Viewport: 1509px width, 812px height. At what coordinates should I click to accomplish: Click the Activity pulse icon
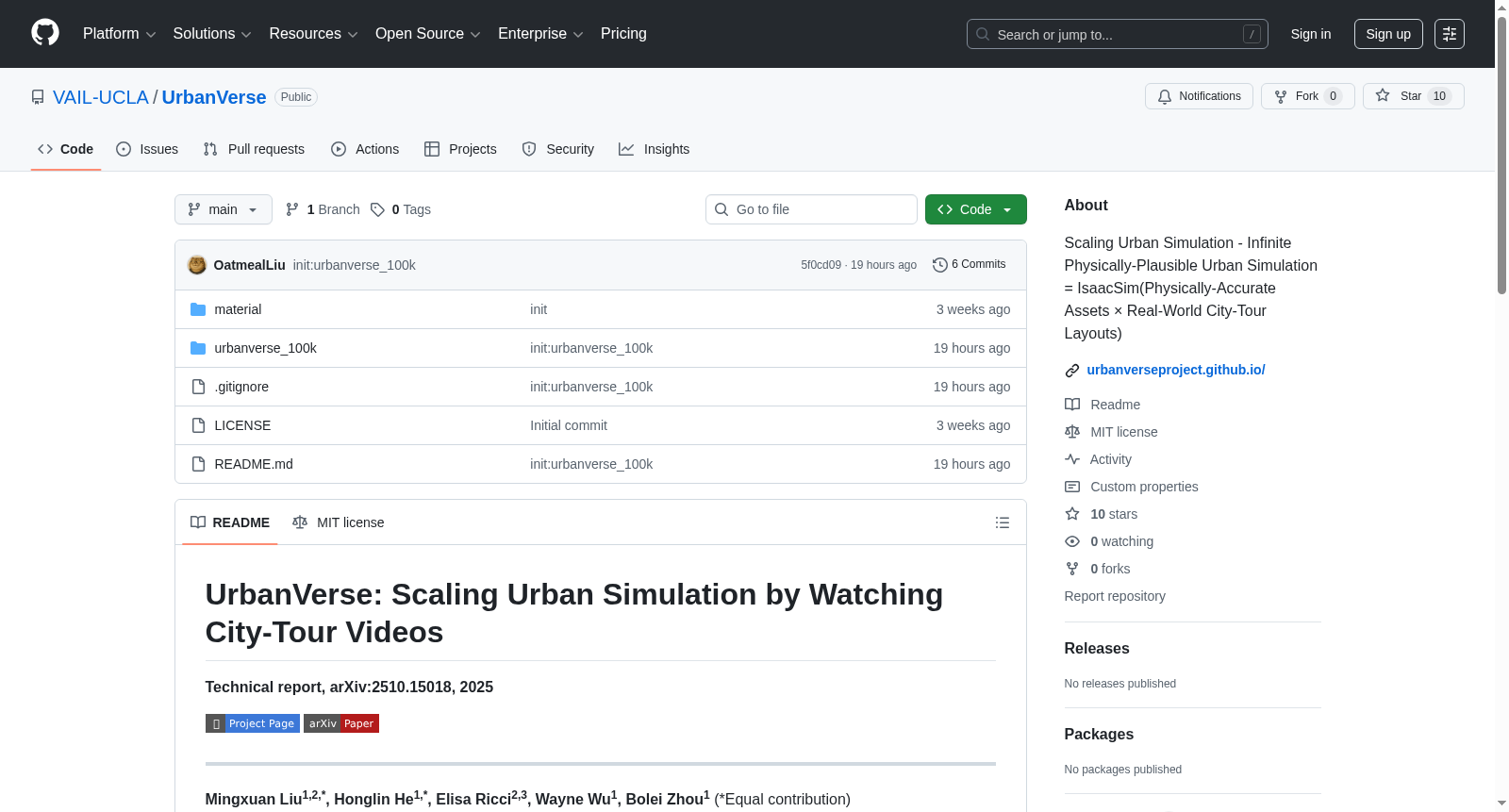1072,459
